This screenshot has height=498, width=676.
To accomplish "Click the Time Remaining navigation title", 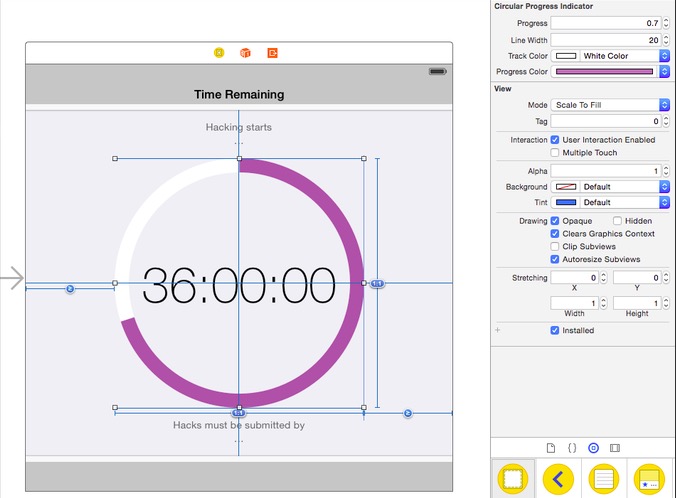I will 239,94.
